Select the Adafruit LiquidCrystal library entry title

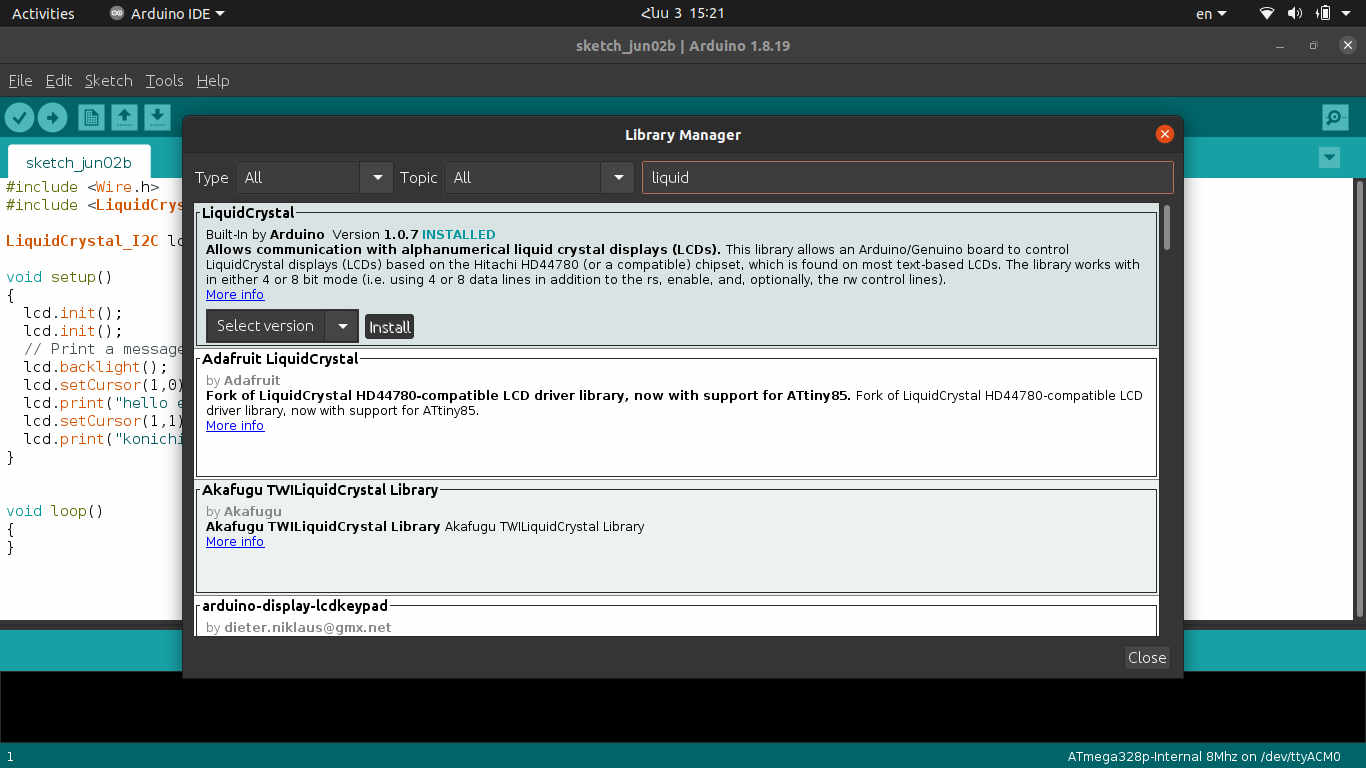pos(280,358)
